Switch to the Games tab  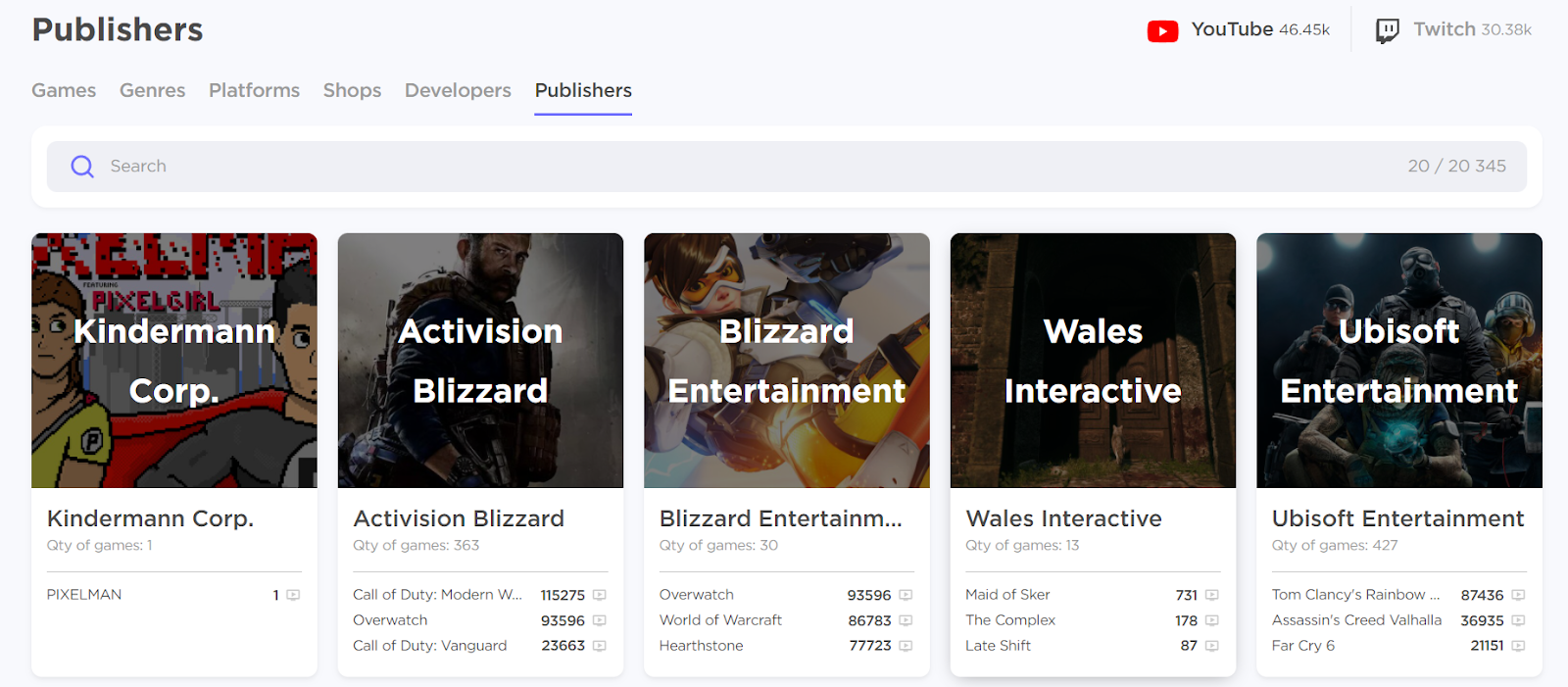click(x=64, y=90)
